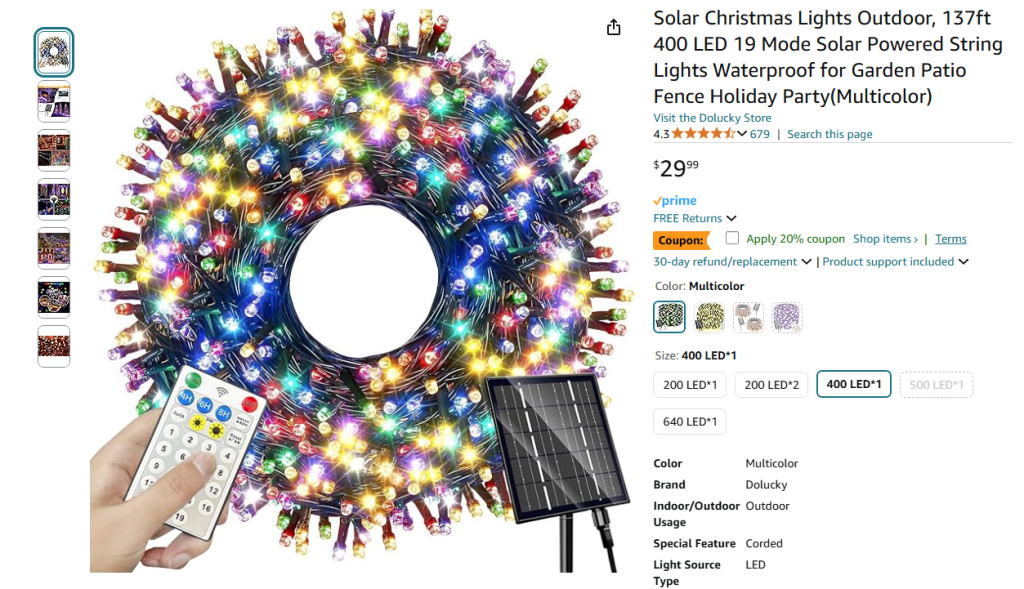Viewport: 1024px width, 589px height.
Task: Open the coupon Terms link
Action: tap(950, 239)
